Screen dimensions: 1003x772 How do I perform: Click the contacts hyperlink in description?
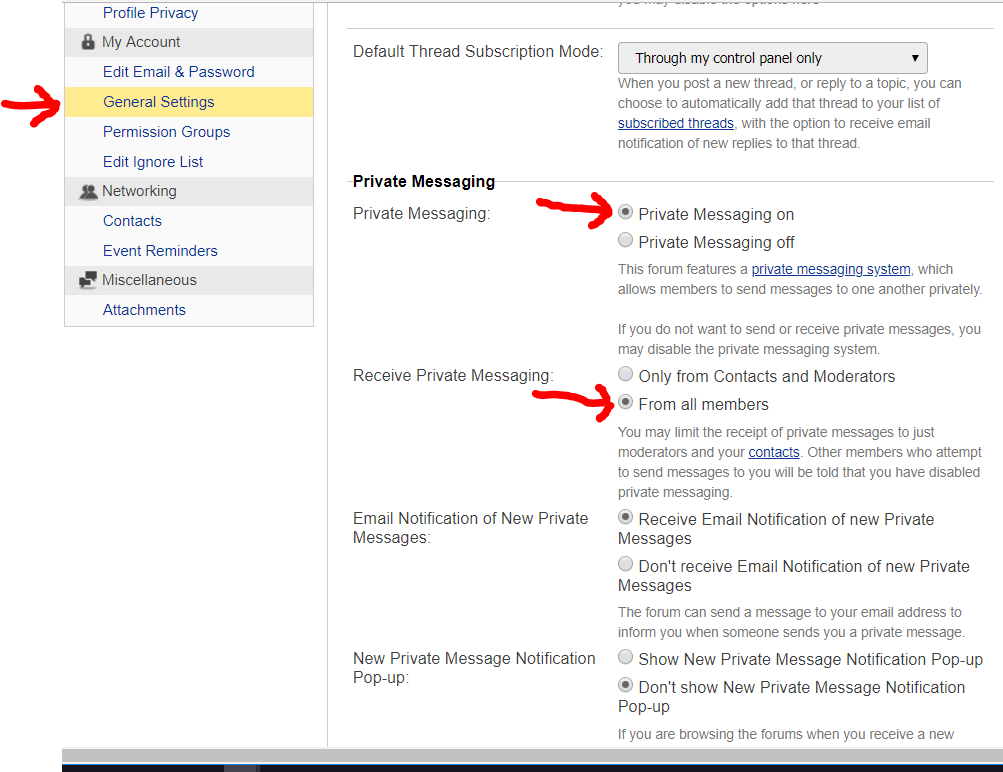tap(774, 452)
